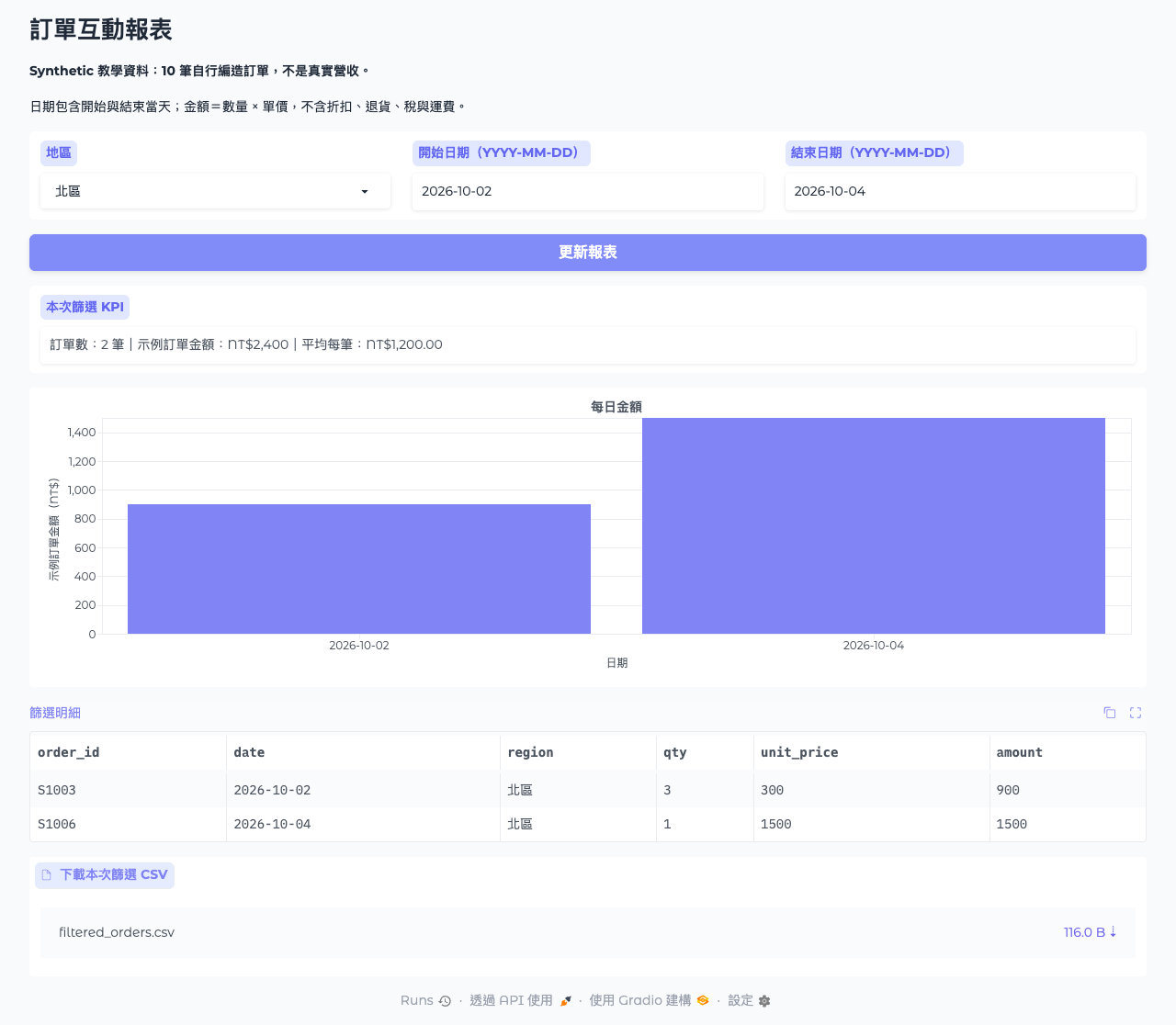Select the 2026-10-04 date cell in table
Image resolution: width=1176 pixels, height=1025 pixels.
(363, 824)
